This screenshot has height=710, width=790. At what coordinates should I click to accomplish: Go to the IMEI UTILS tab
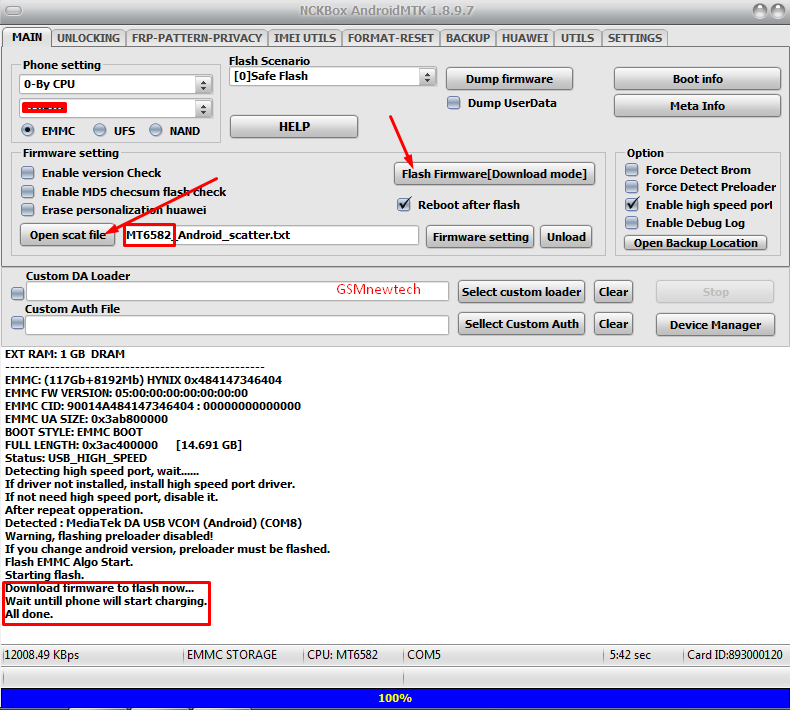(x=305, y=38)
